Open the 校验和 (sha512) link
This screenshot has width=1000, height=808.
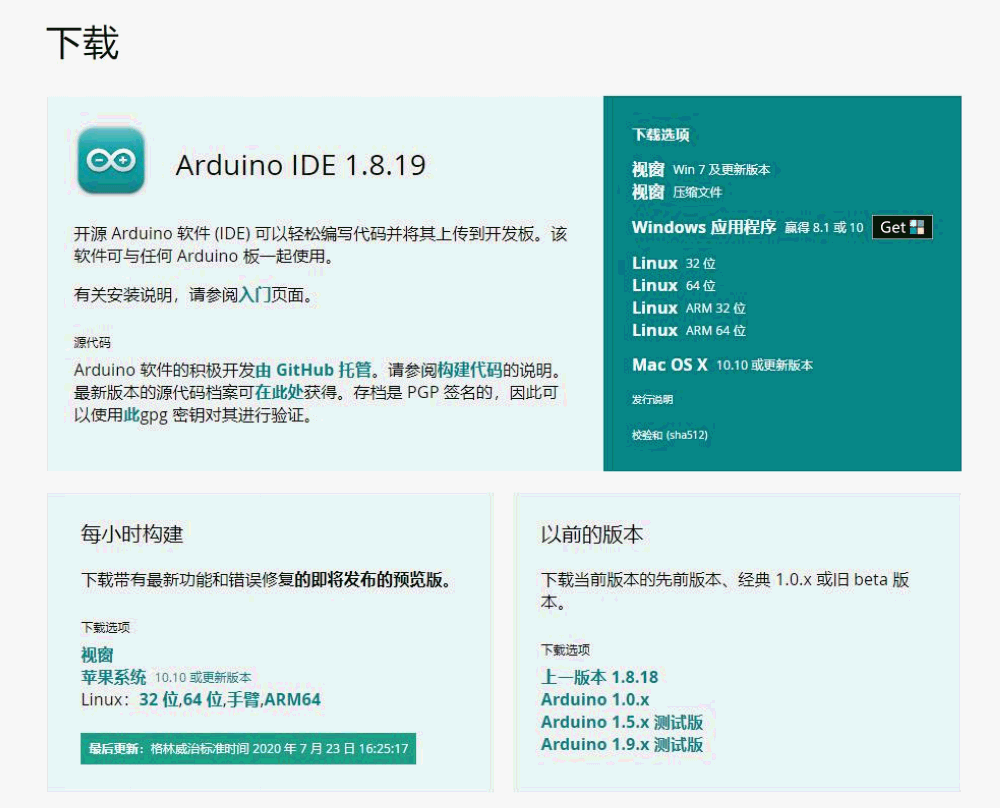point(670,435)
